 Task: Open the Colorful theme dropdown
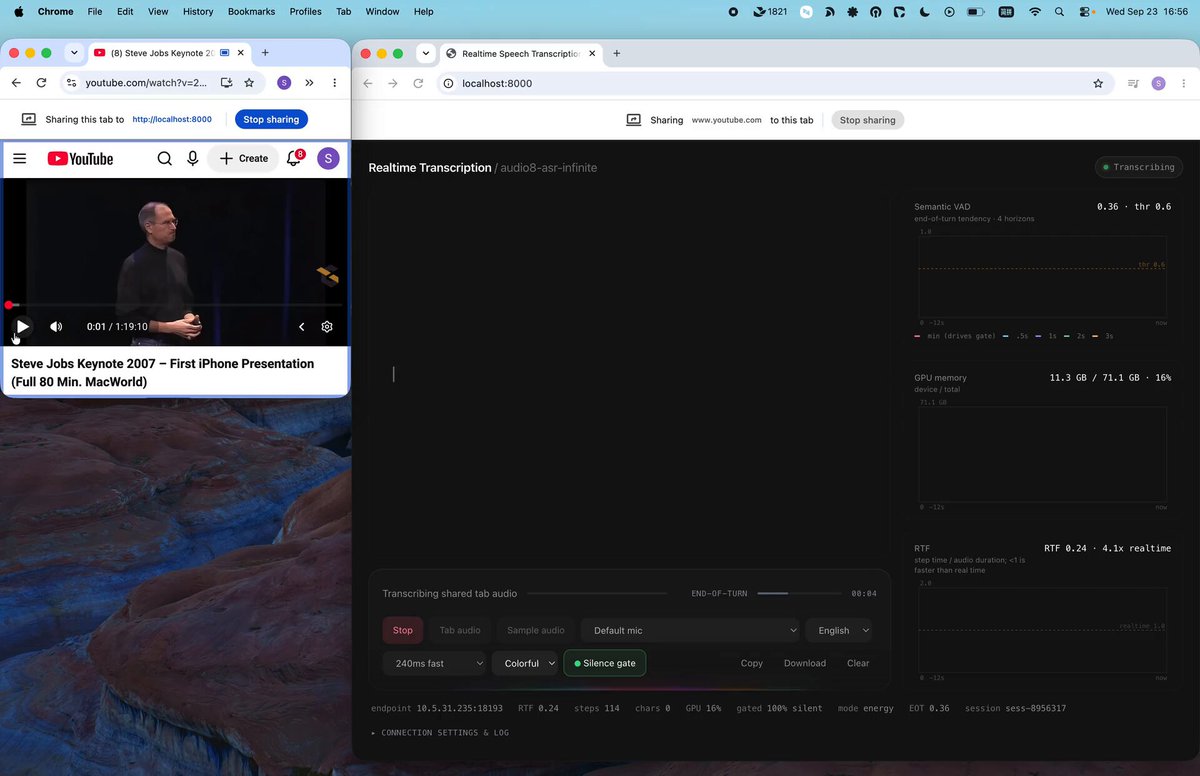[x=525, y=663]
